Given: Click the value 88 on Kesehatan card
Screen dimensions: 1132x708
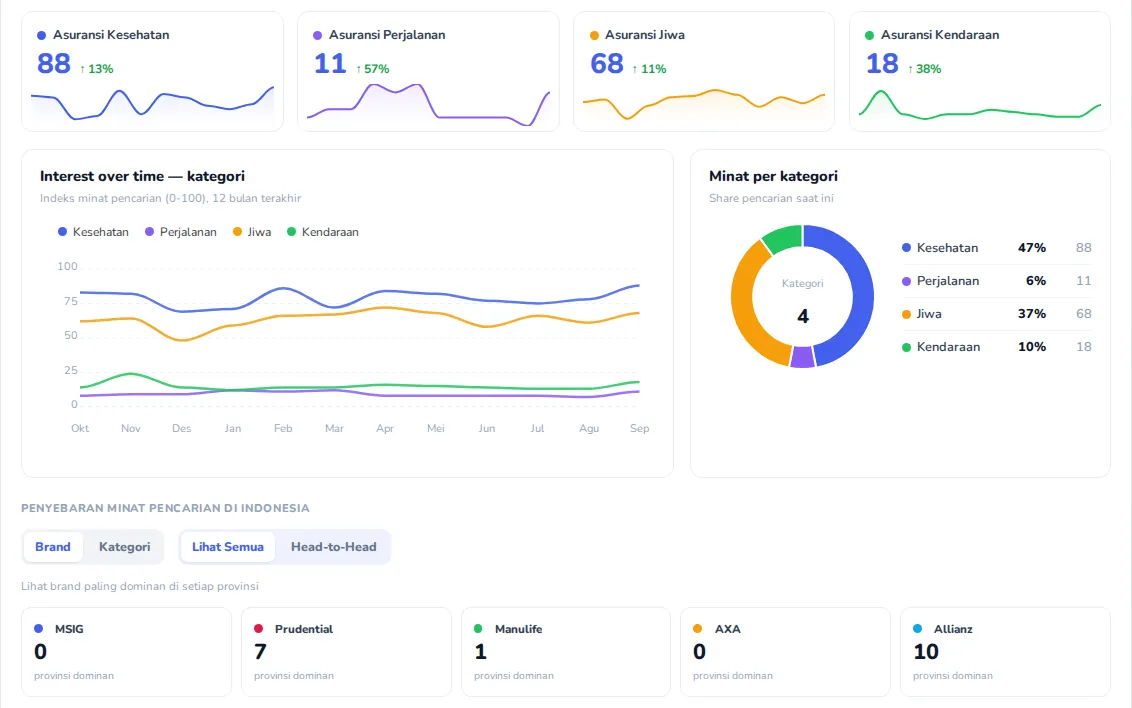Looking at the screenshot, I should click(54, 64).
